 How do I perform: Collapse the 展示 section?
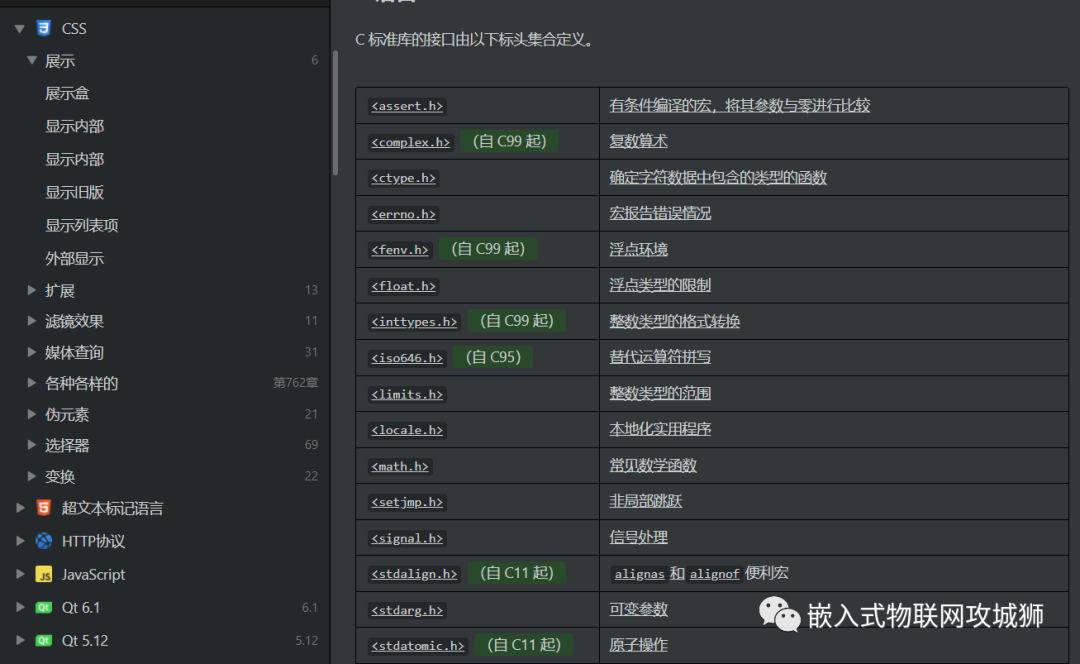(x=32, y=60)
